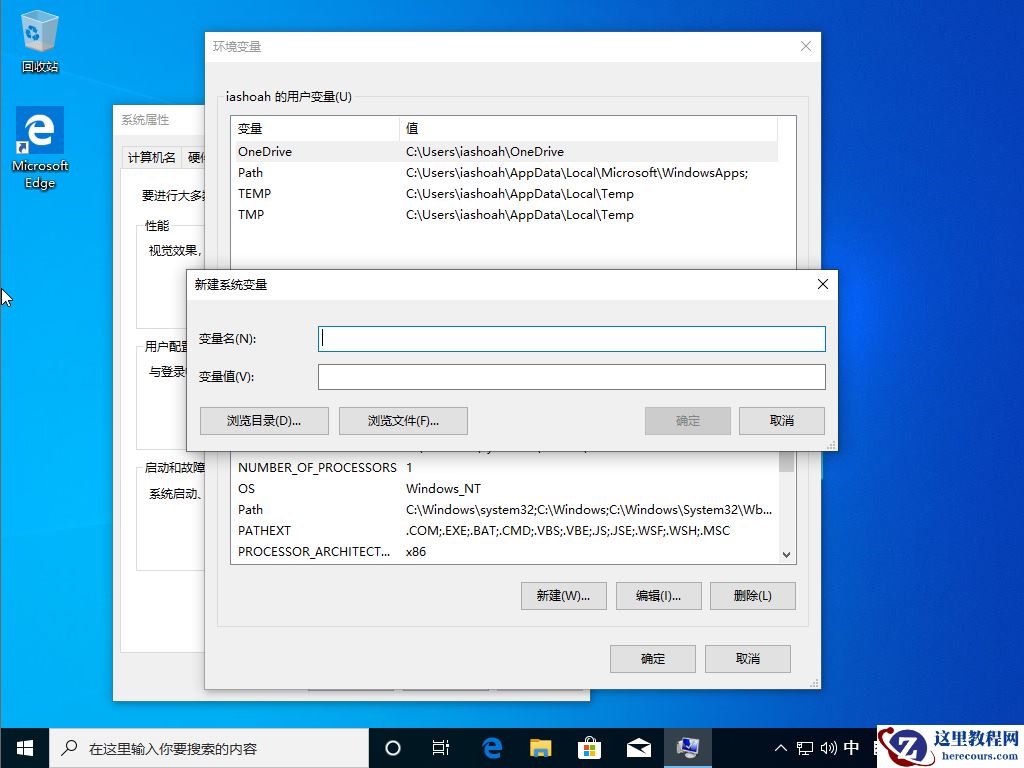Launch the Mail app from the taskbar

(x=640, y=747)
